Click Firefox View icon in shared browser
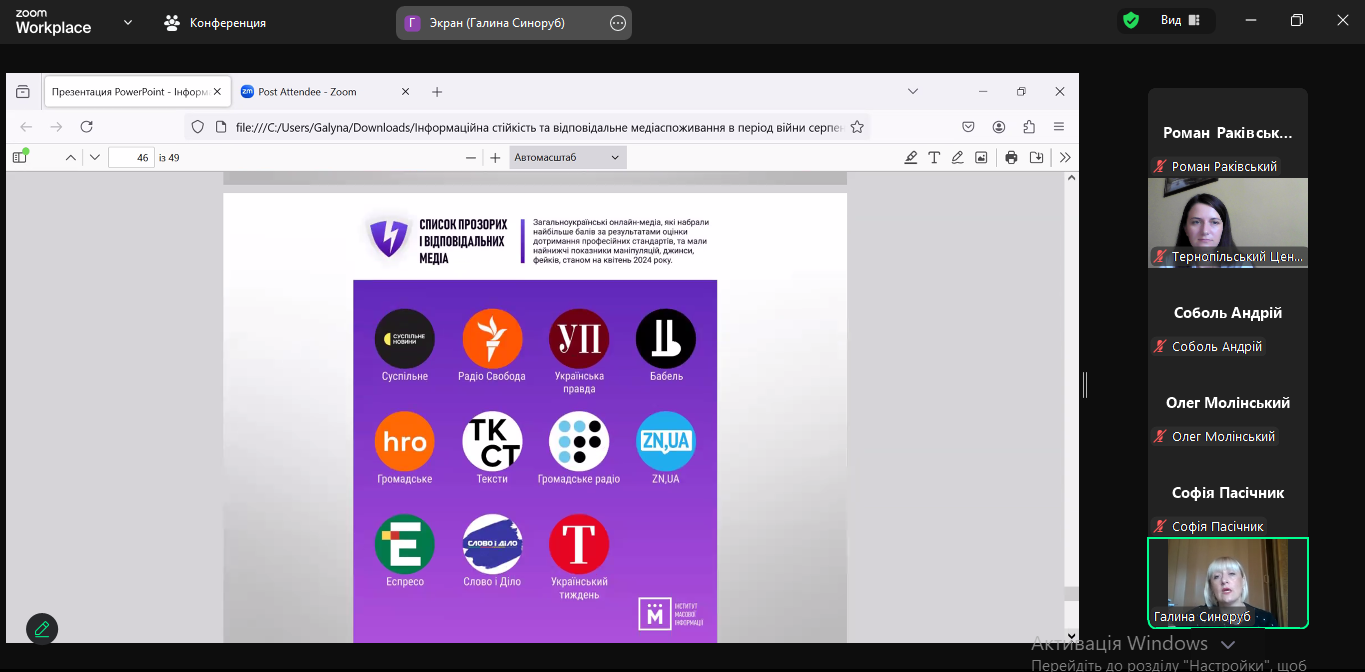Viewport: 1365px width, 672px height. click(x=23, y=91)
